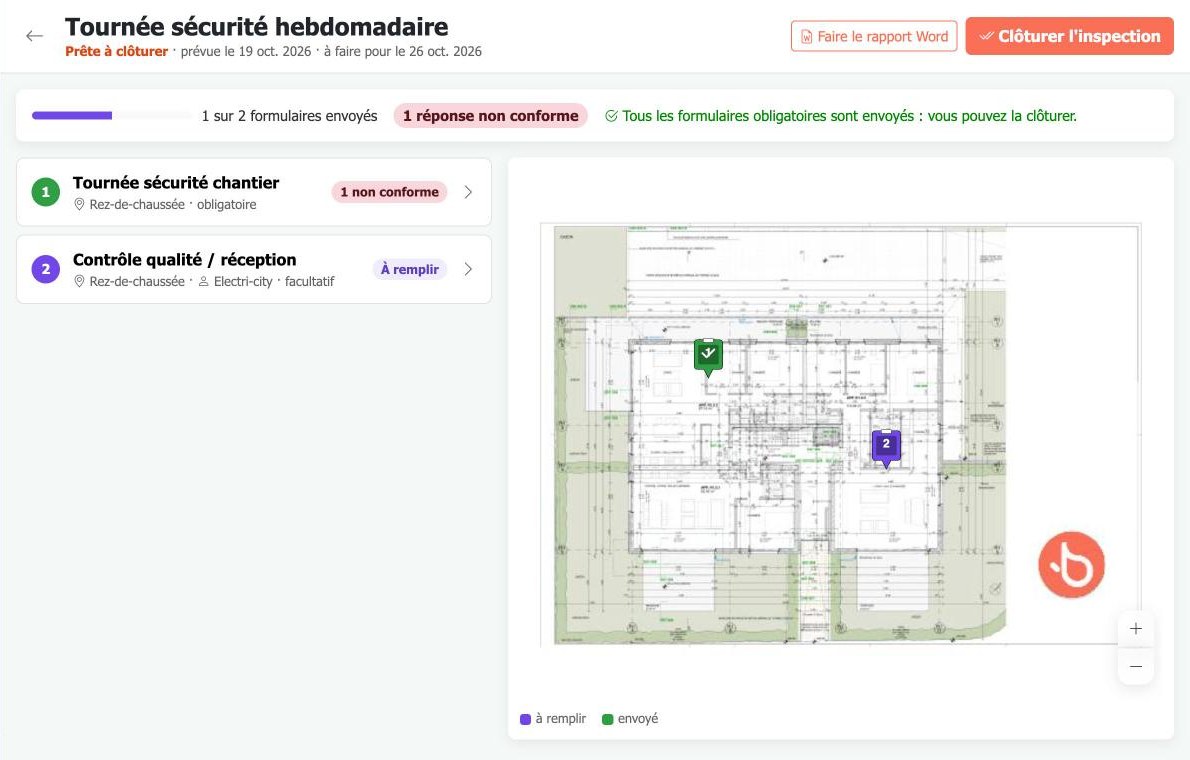Open Contrôle qualité / réception form
The image size is (1190, 760).
(x=253, y=270)
